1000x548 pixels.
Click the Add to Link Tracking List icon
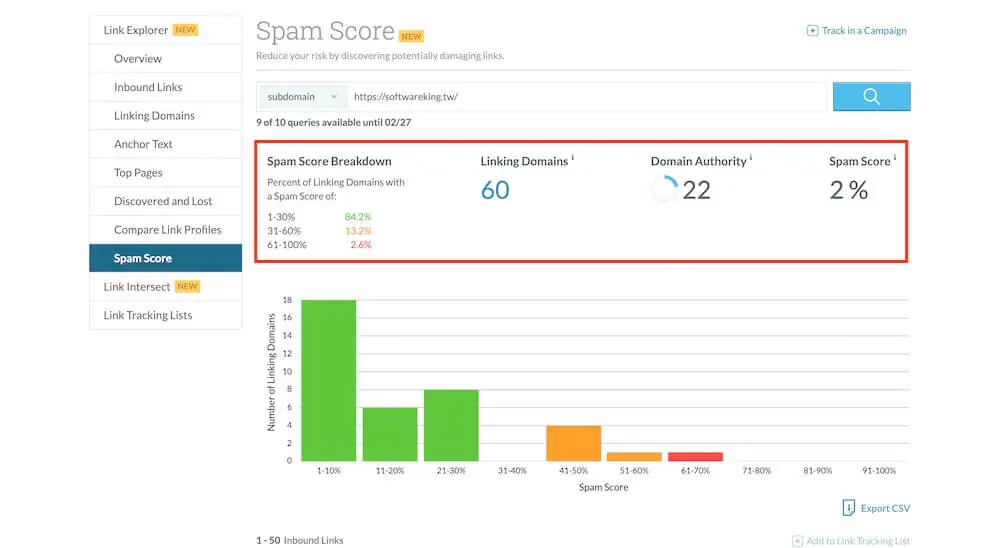(797, 541)
